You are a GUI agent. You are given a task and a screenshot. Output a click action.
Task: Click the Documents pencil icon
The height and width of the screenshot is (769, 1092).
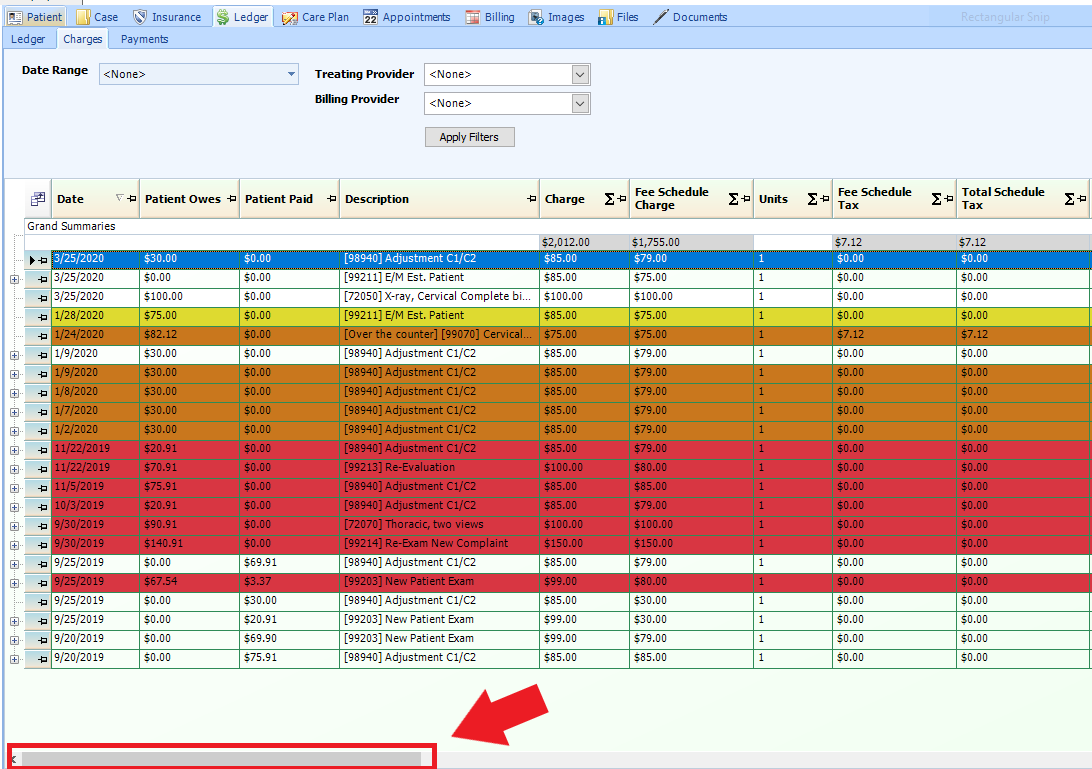click(661, 16)
